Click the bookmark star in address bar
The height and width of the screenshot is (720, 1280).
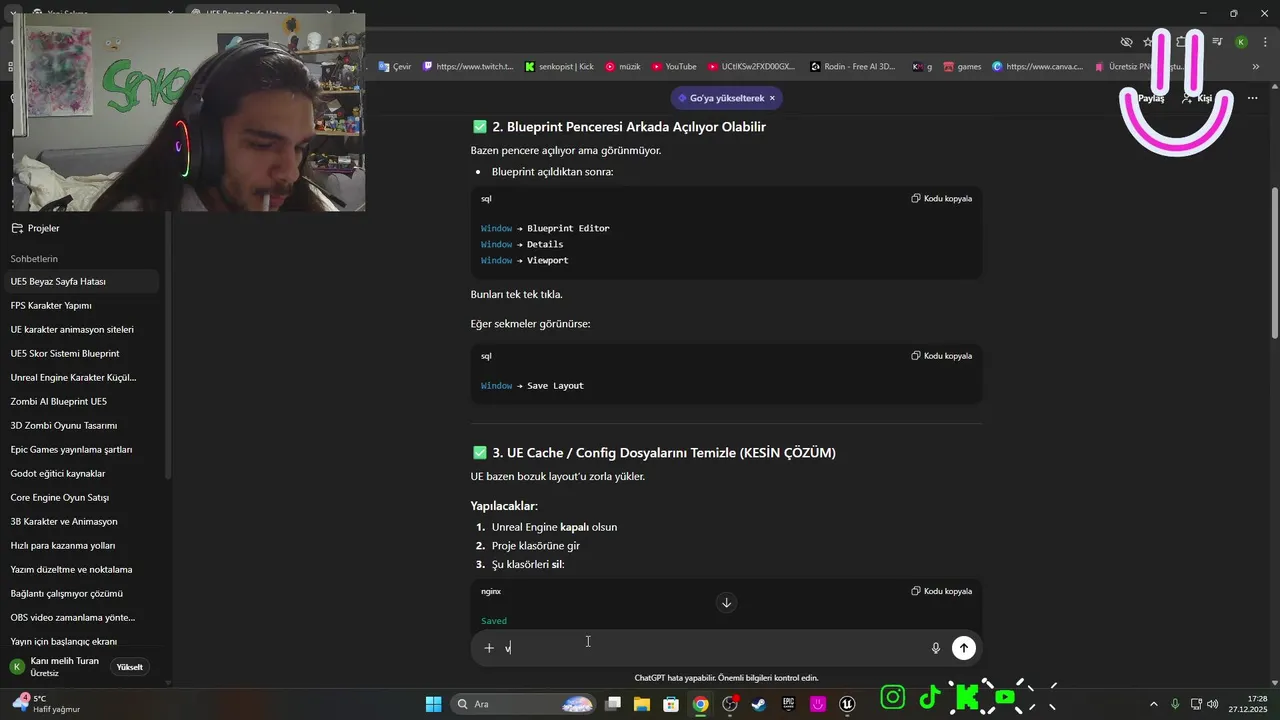point(1148,42)
